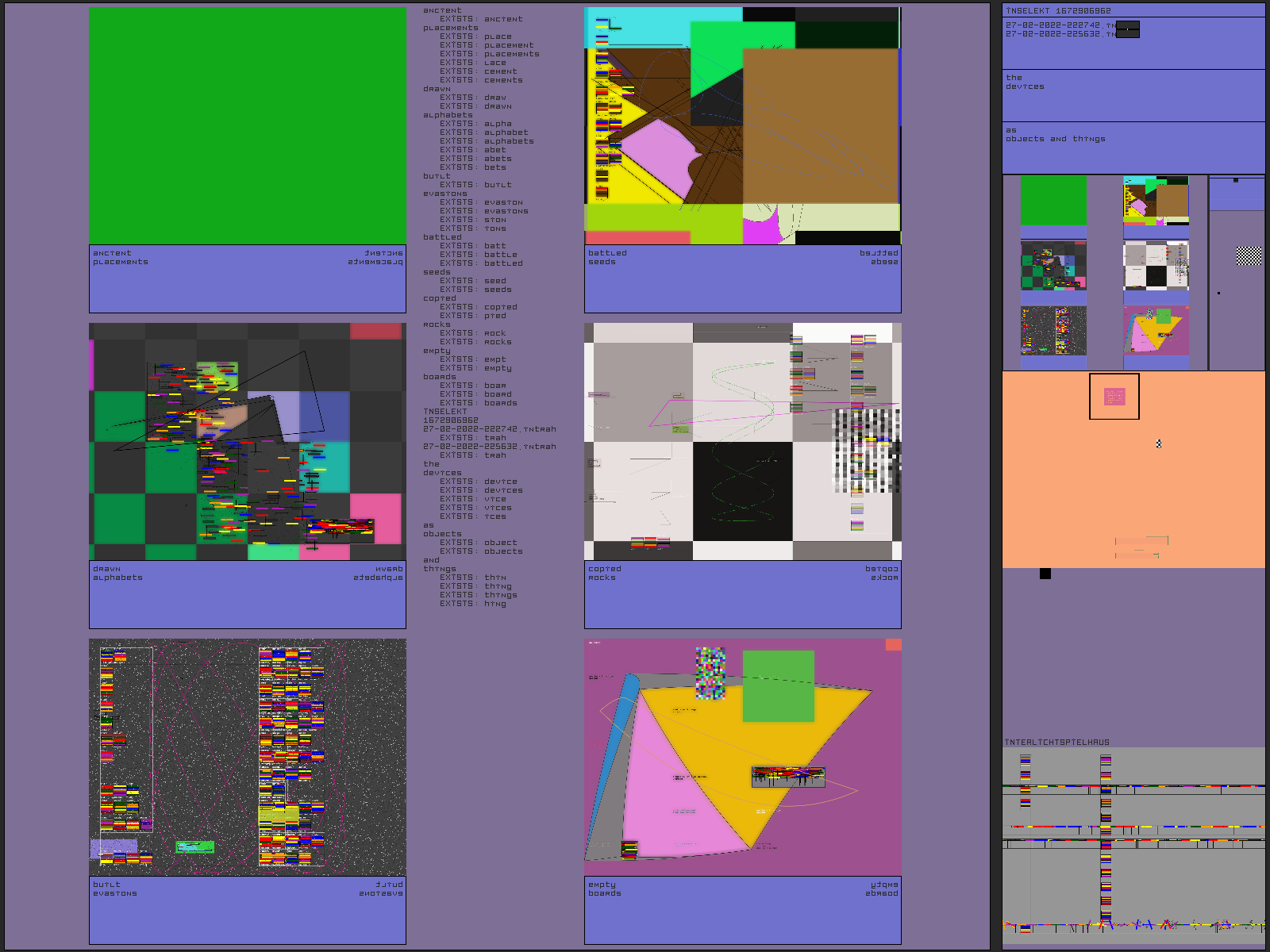Select 'the devices' panel on the right
The width and height of the screenshot is (1270, 952).
pyautogui.click(x=1133, y=95)
